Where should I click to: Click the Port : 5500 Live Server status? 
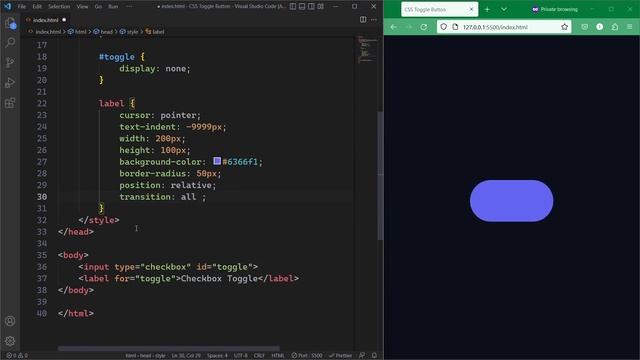click(307, 356)
